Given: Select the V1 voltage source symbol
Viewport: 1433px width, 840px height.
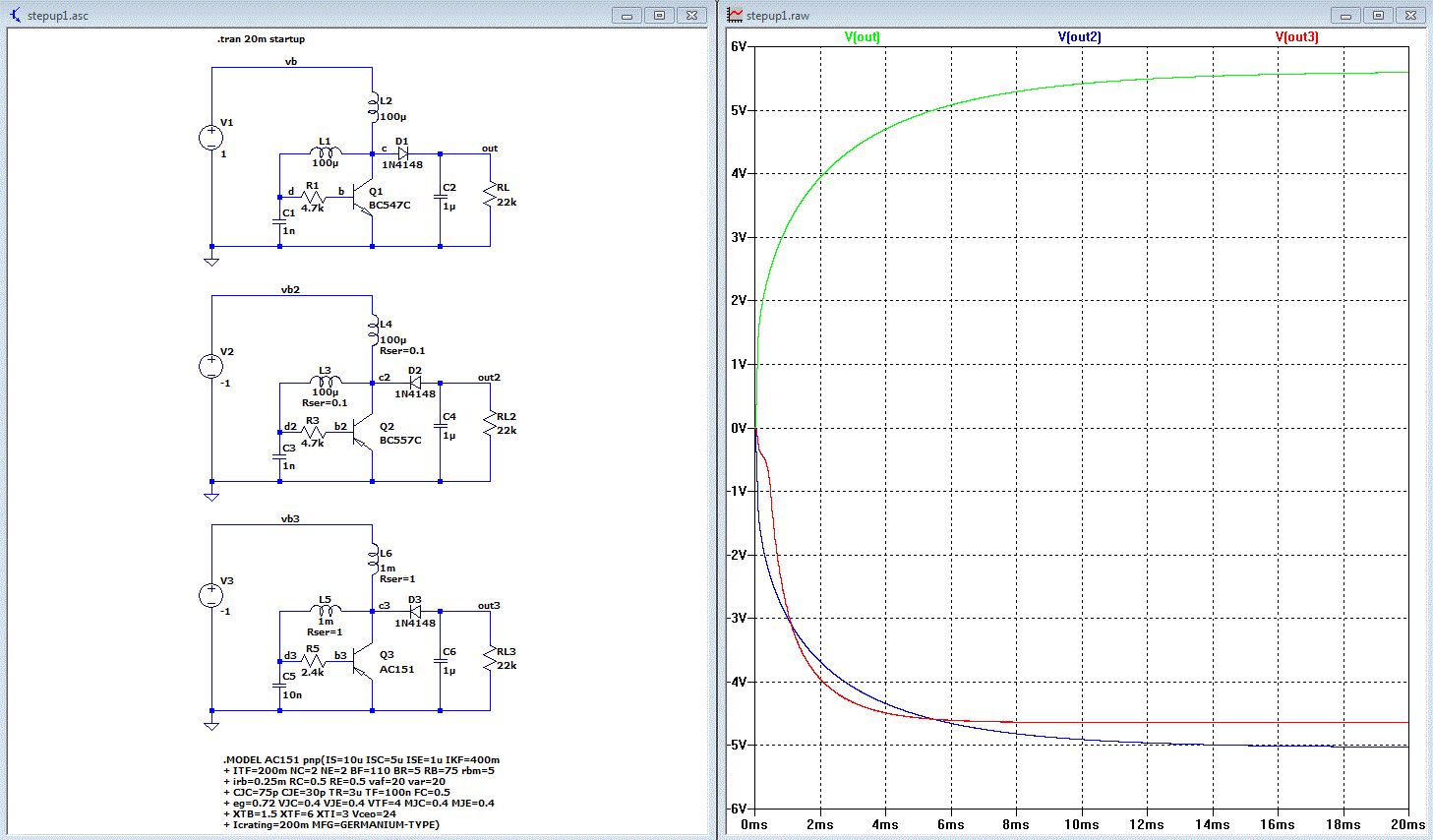Looking at the screenshot, I should click(211, 139).
